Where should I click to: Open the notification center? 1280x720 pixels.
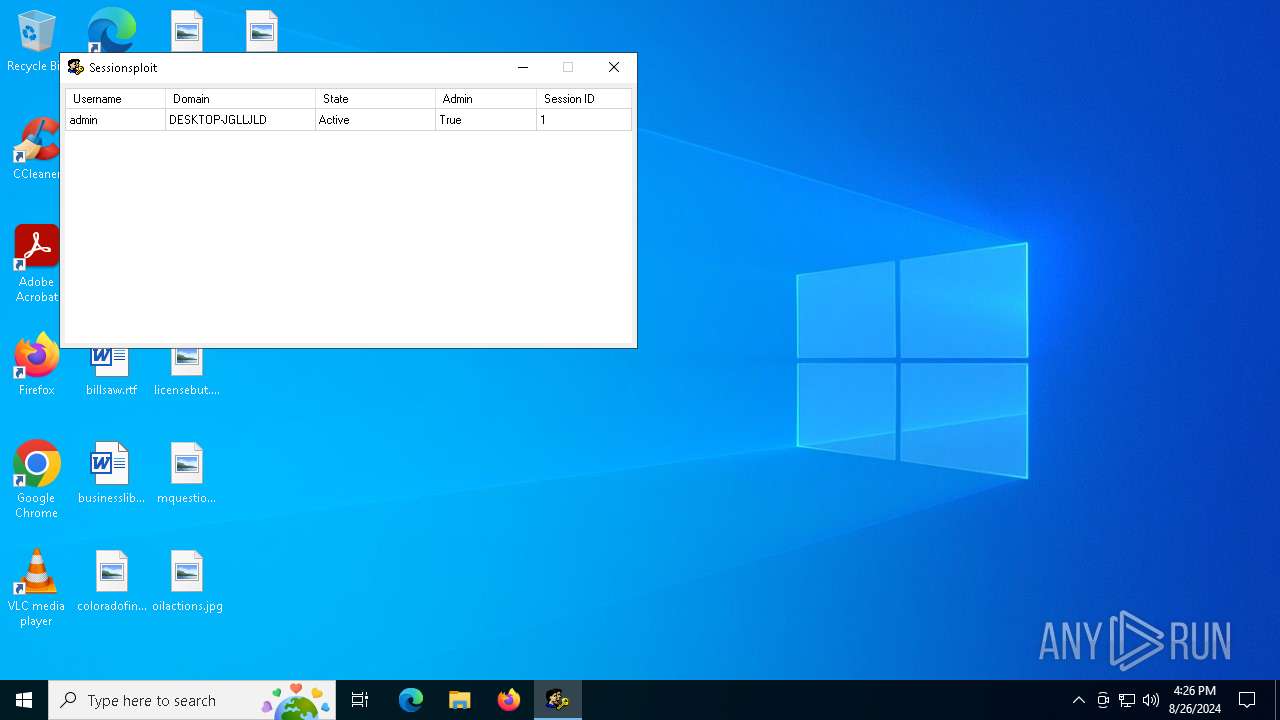pos(1247,700)
